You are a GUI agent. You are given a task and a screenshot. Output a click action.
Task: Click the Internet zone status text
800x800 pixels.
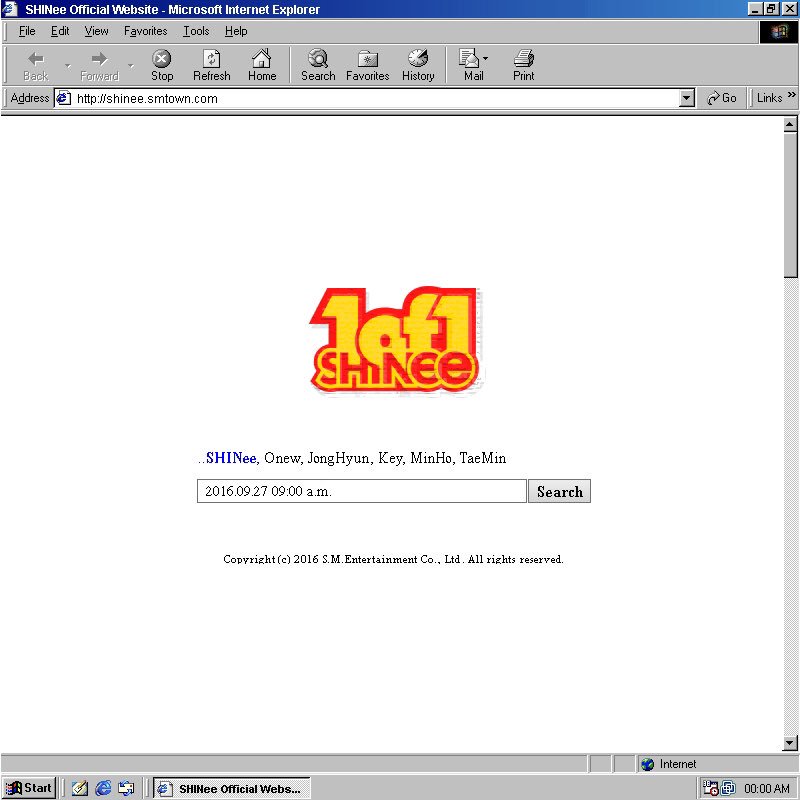click(678, 764)
